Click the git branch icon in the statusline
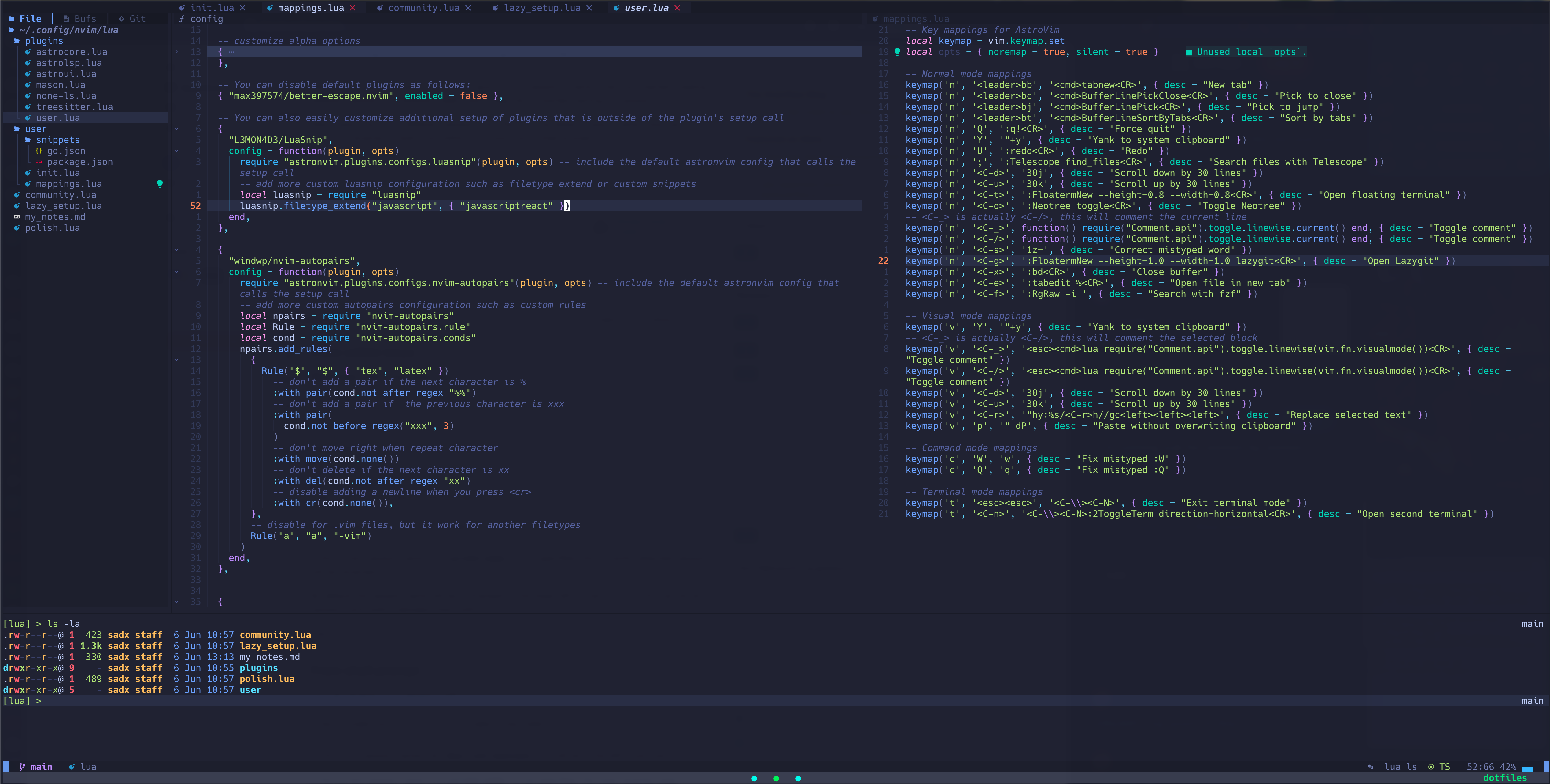 pyautogui.click(x=22, y=767)
